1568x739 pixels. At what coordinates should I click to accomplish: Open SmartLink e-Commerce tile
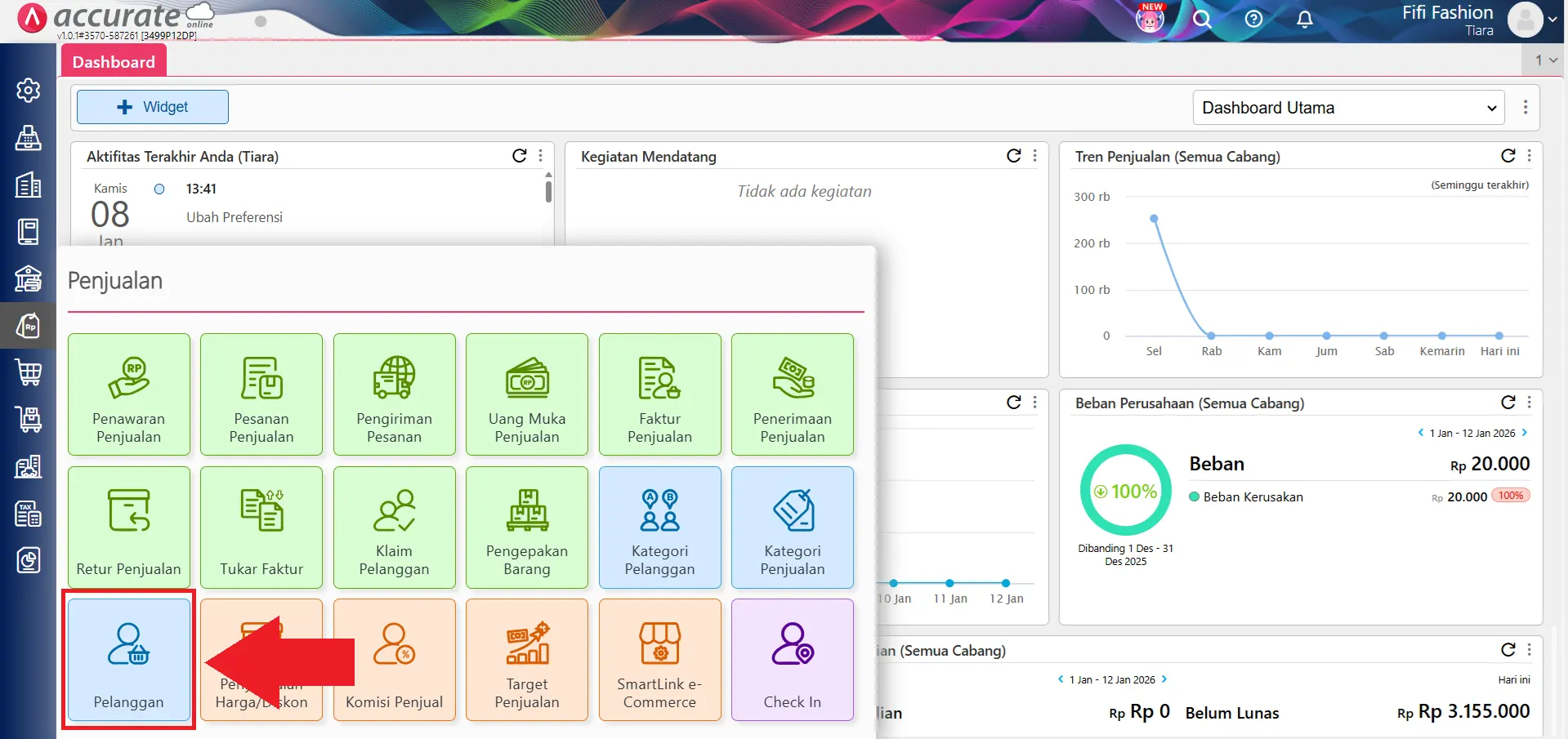(x=659, y=659)
